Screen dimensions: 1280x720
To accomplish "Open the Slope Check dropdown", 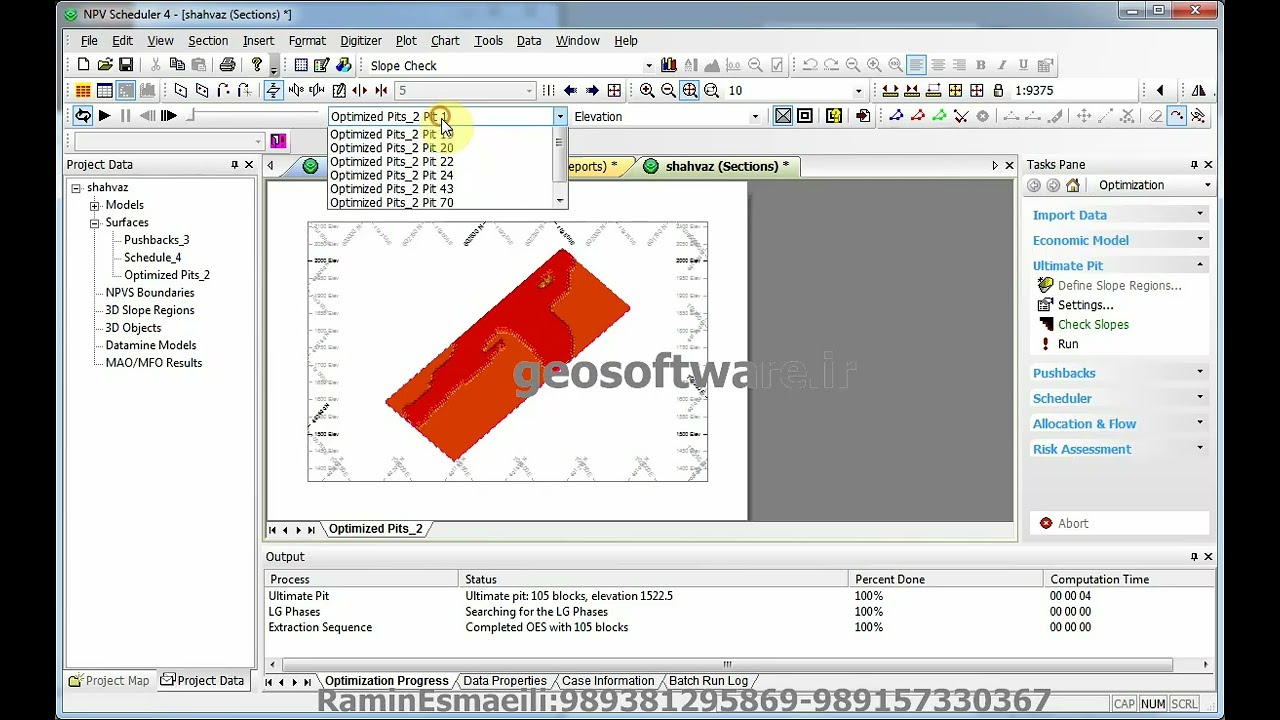I will pos(648,65).
